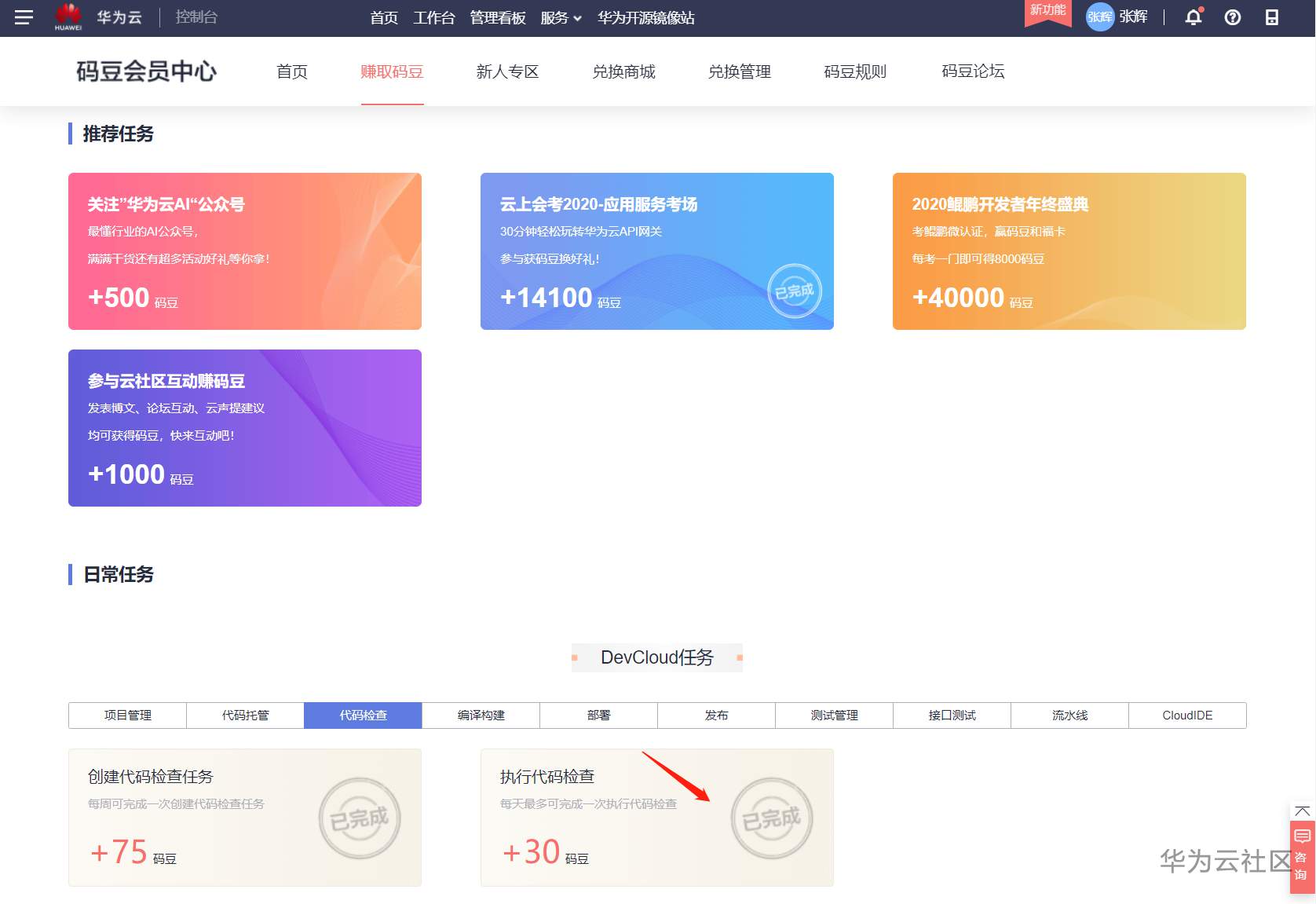Click the +14100 码豆 reward text
The width and height of the screenshot is (1316, 904).
coord(561,298)
